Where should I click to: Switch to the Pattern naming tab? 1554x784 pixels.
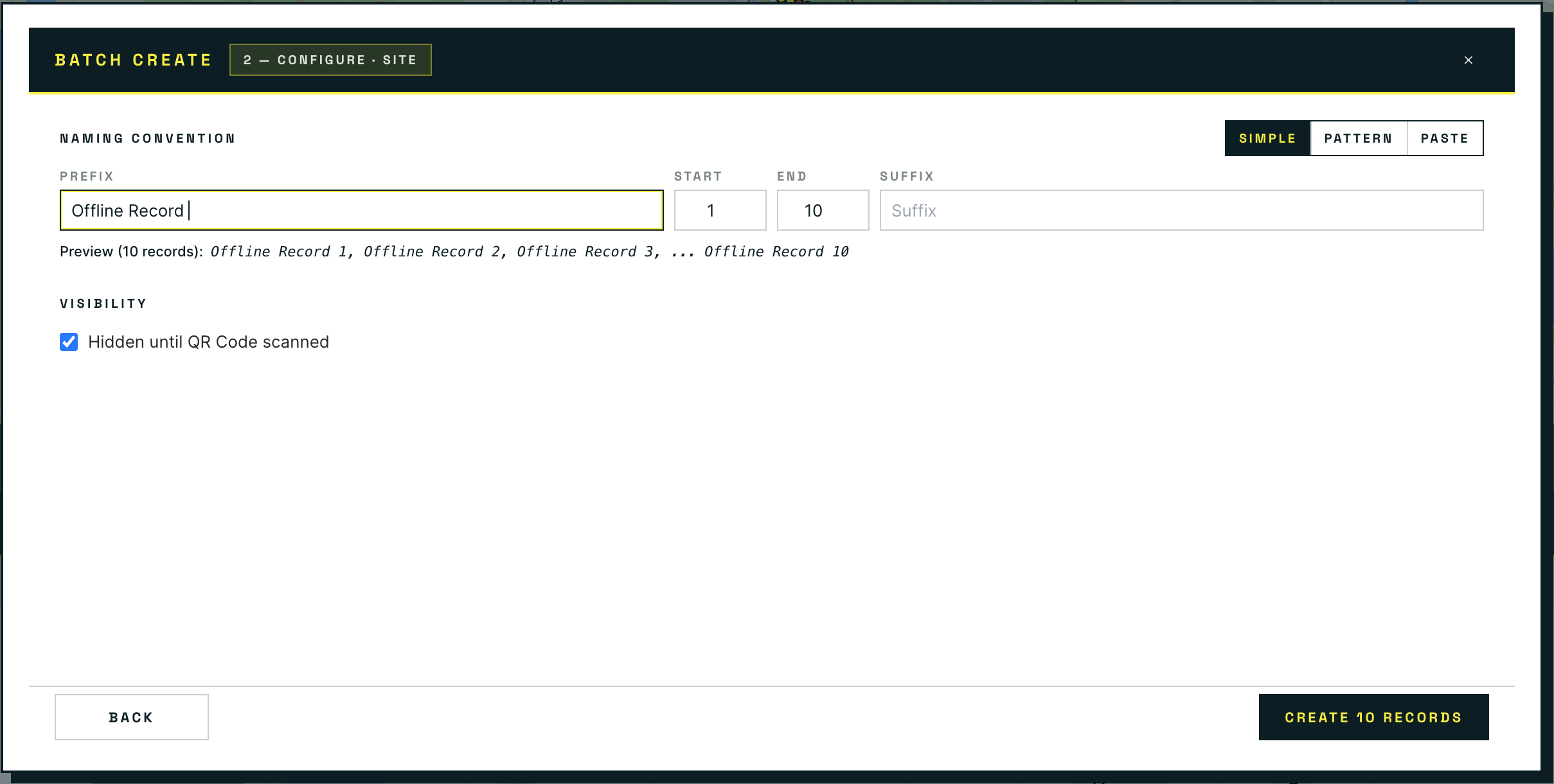[x=1358, y=138]
